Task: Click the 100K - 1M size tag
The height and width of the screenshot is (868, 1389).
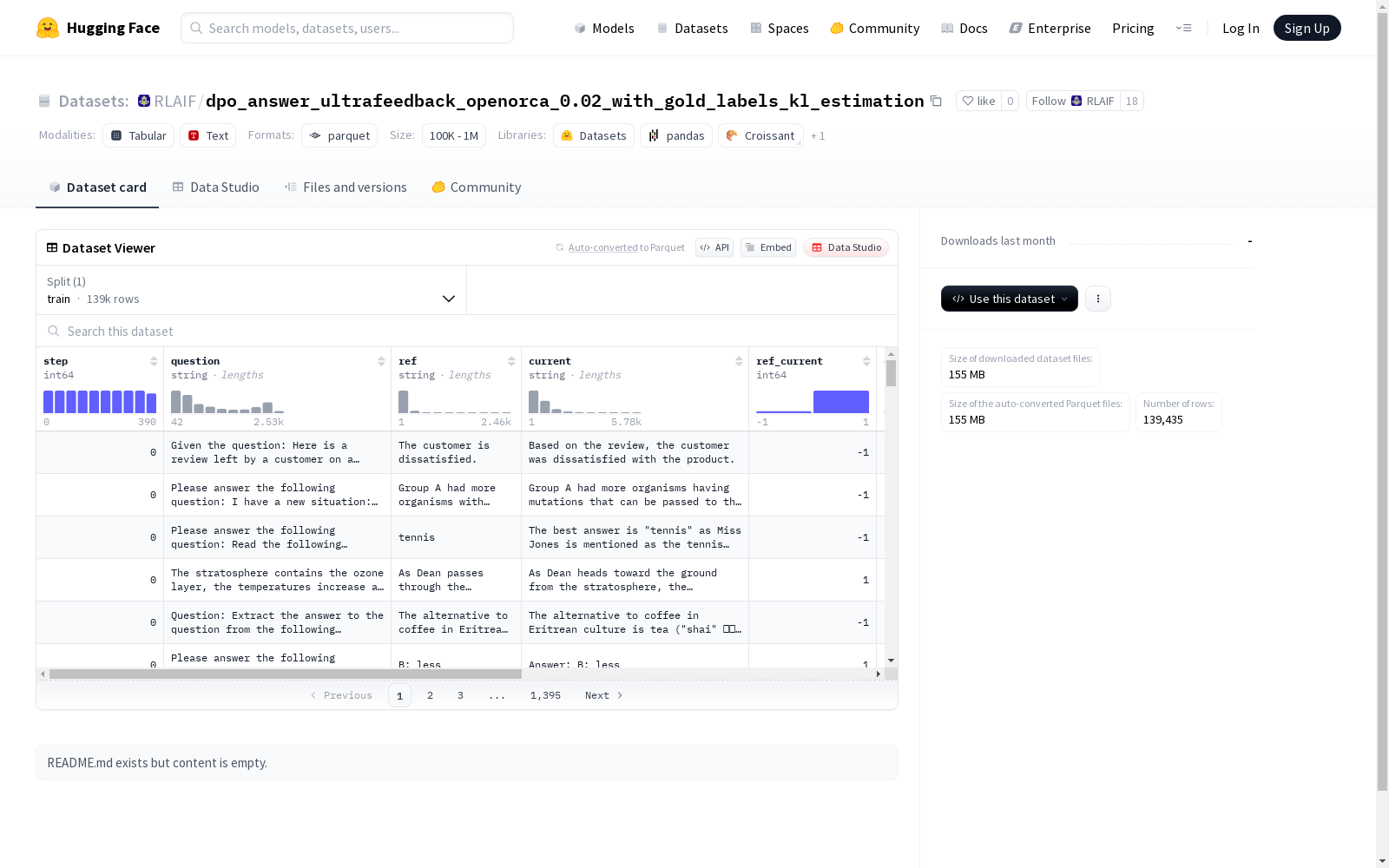Action: 454,135
